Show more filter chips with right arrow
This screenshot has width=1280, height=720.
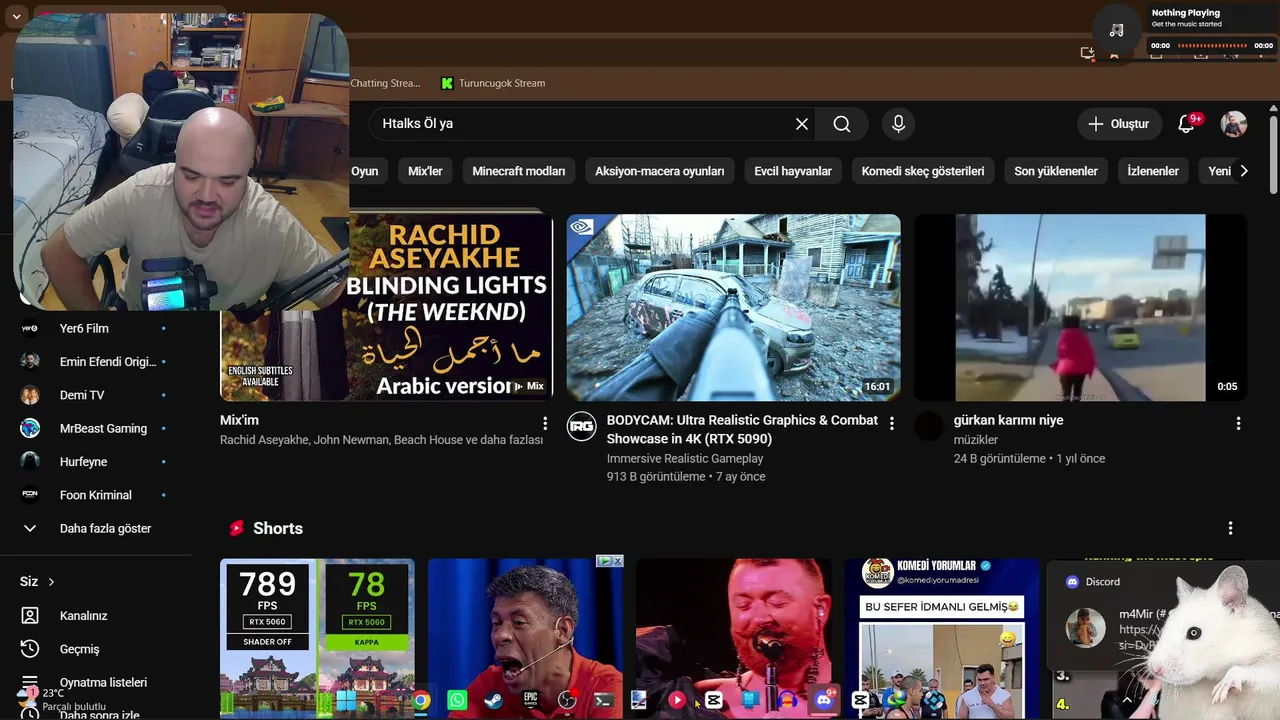1244,171
